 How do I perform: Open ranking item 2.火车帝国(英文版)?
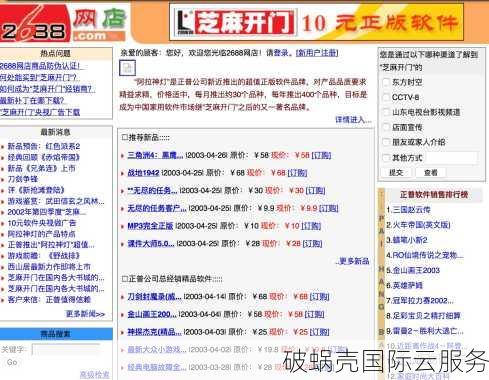(418, 225)
